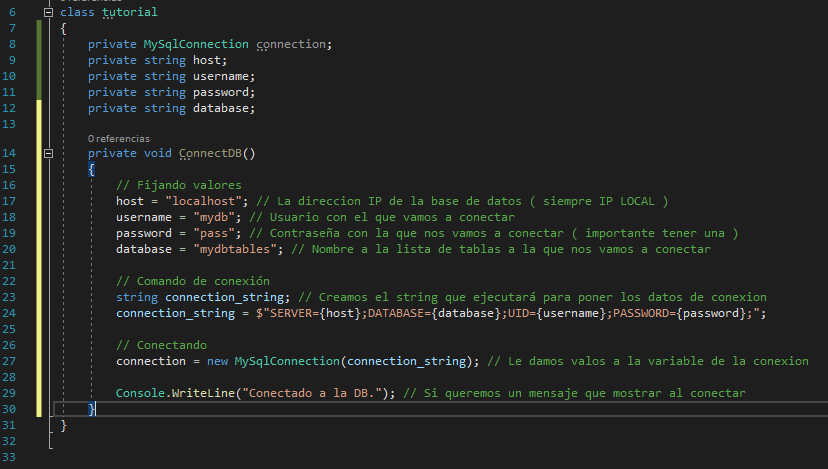Click line number 24 in gutter
This screenshot has width=828, height=469.
9,313
